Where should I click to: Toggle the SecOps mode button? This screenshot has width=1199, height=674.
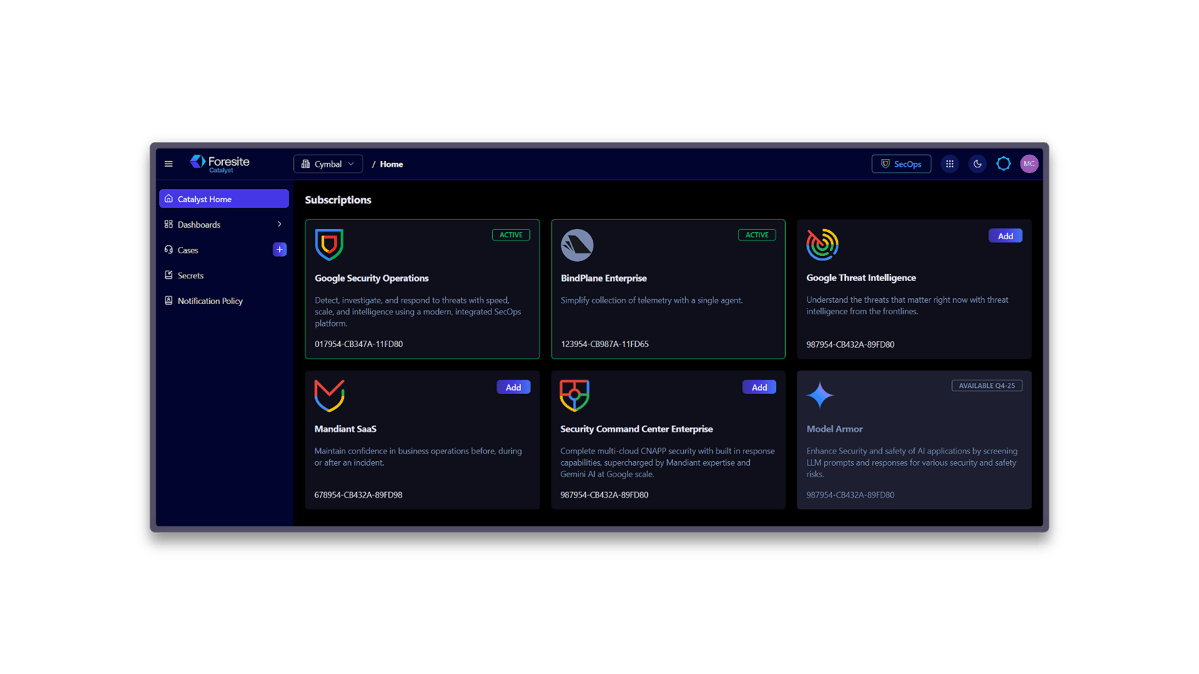pos(900,163)
